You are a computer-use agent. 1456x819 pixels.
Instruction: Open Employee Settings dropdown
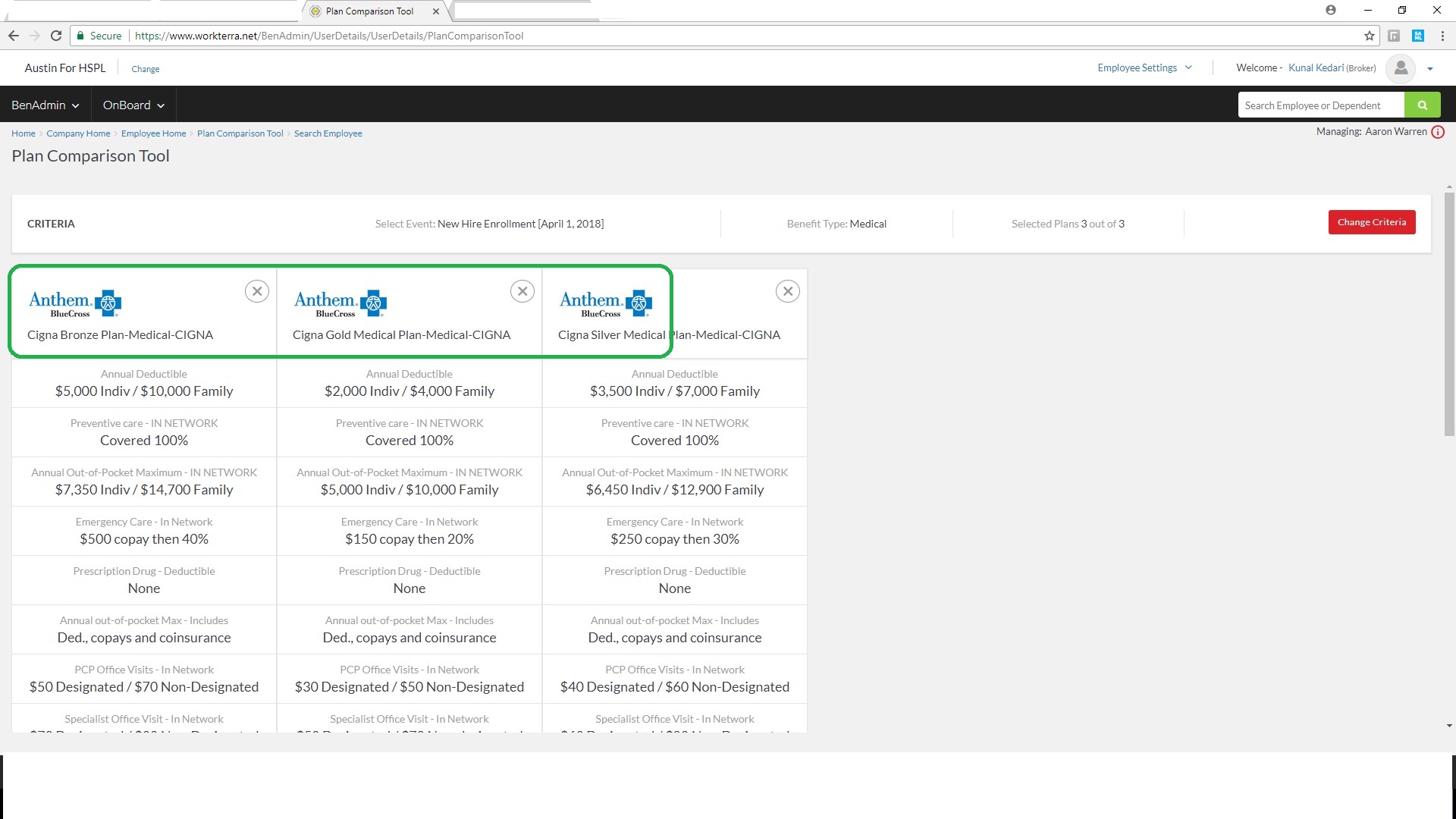click(x=1144, y=67)
